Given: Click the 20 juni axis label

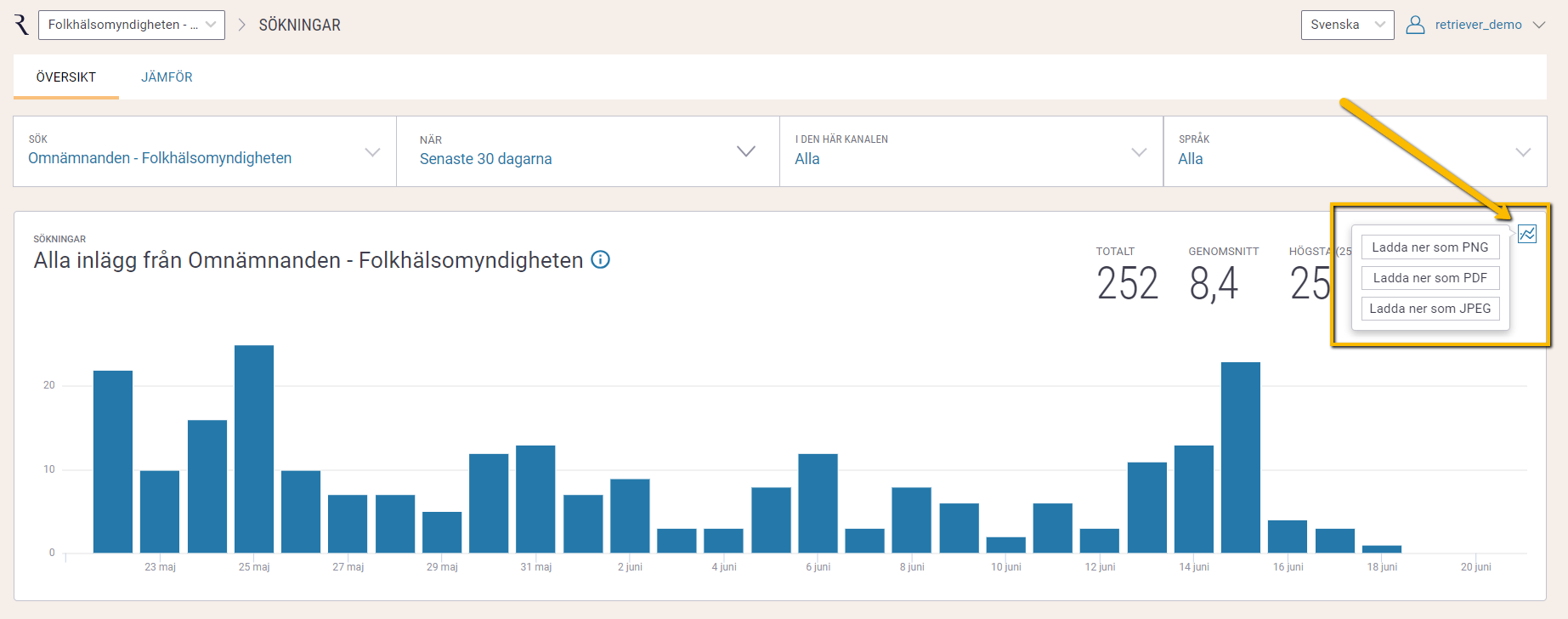Looking at the screenshot, I should [1476, 567].
